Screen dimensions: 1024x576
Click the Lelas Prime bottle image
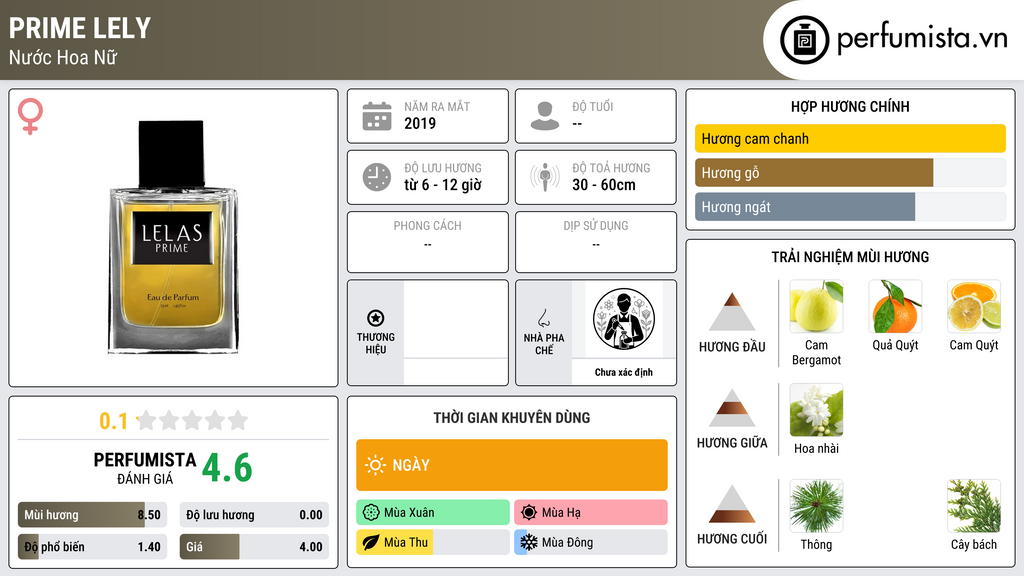click(x=173, y=237)
